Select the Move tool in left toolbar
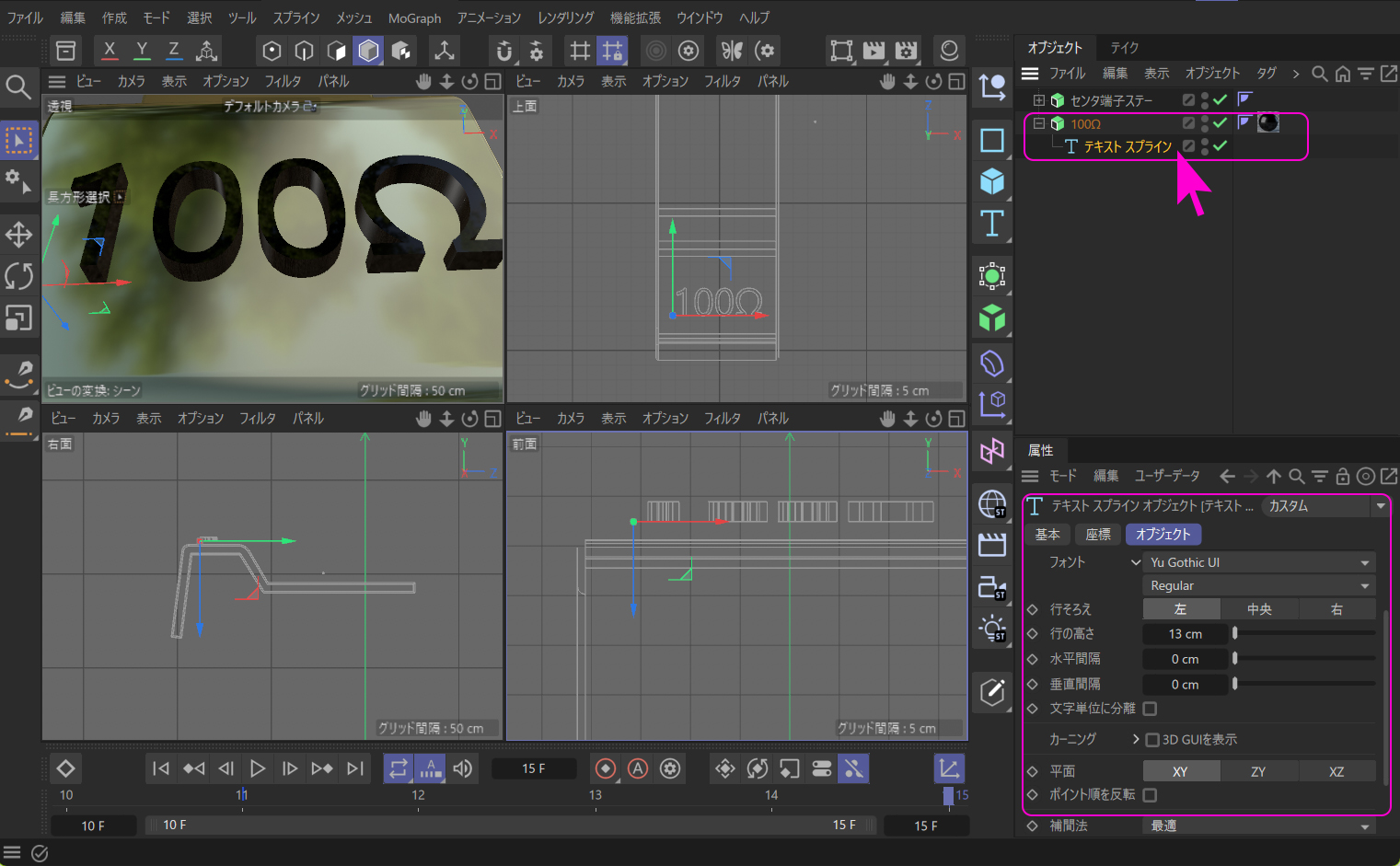This screenshot has height=866, width=1400. pyautogui.click(x=18, y=235)
